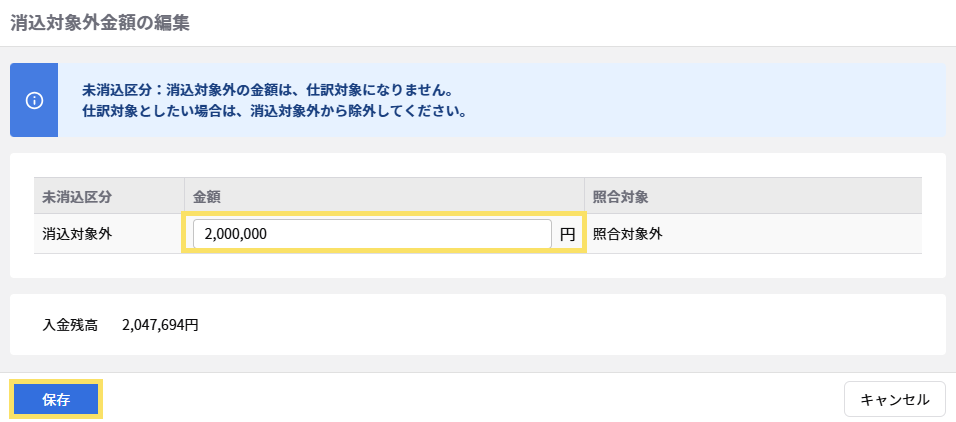The image size is (956, 422).
Task: Select the 消込対象外 row label cell
Action: click(x=77, y=234)
